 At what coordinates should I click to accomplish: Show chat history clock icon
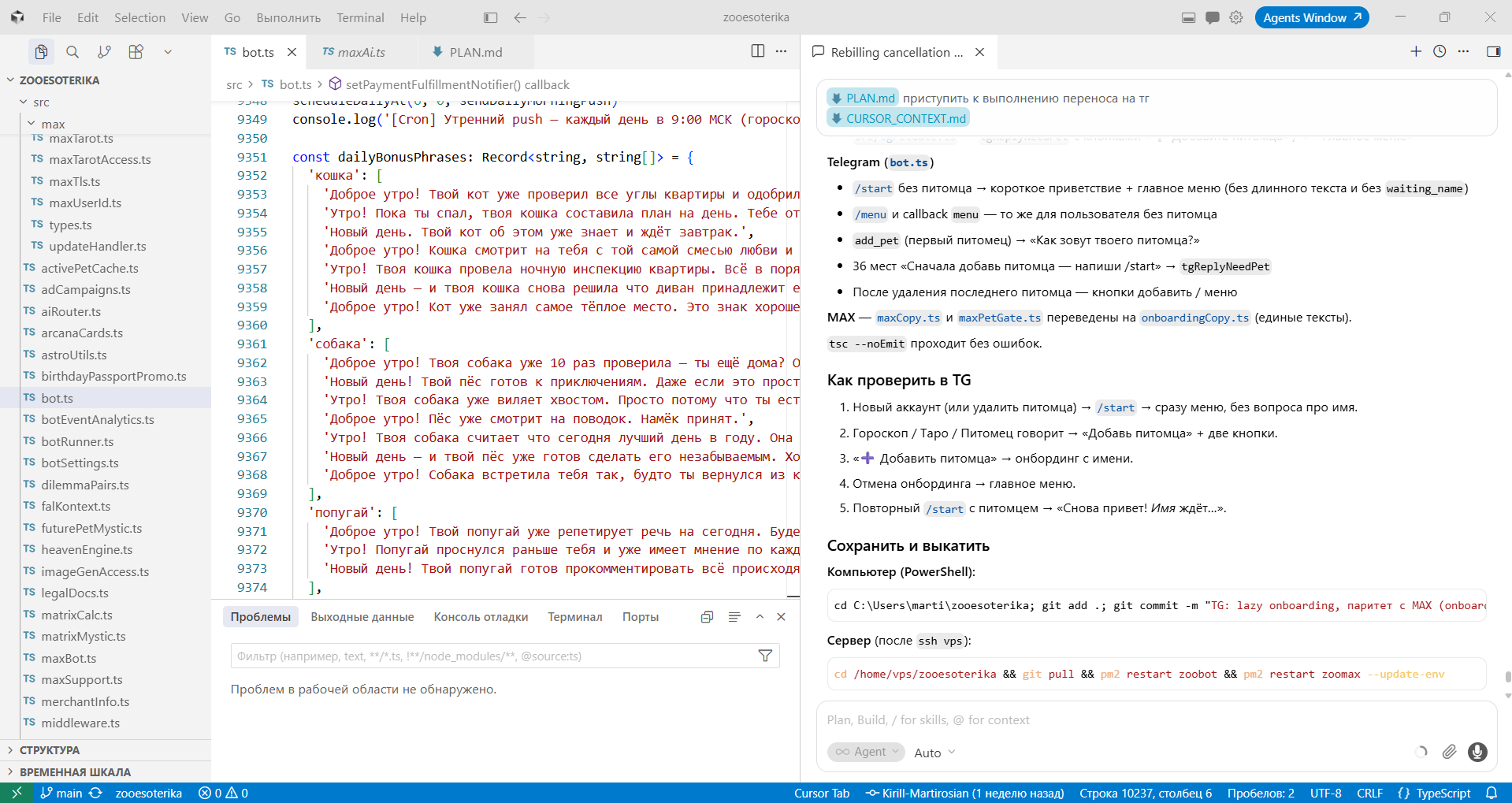pyautogui.click(x=1440, y=51)
